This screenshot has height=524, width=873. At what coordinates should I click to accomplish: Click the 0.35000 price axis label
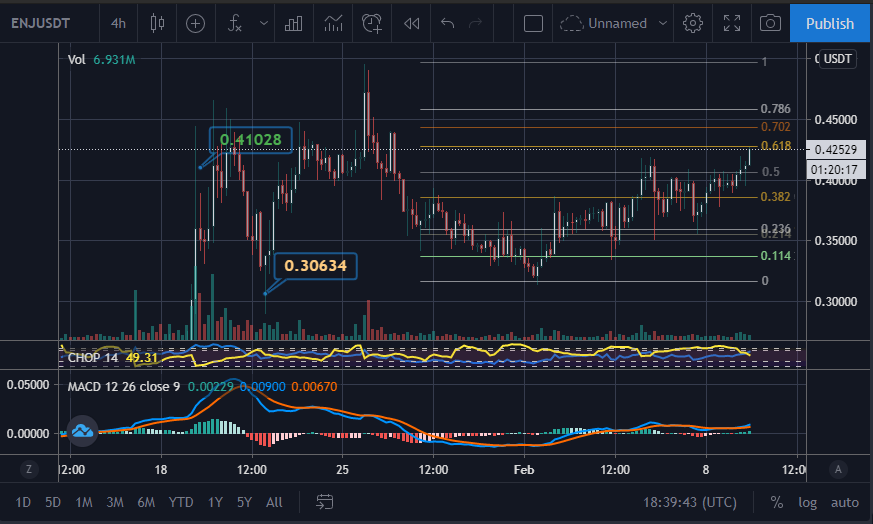(x=836, y=241)
